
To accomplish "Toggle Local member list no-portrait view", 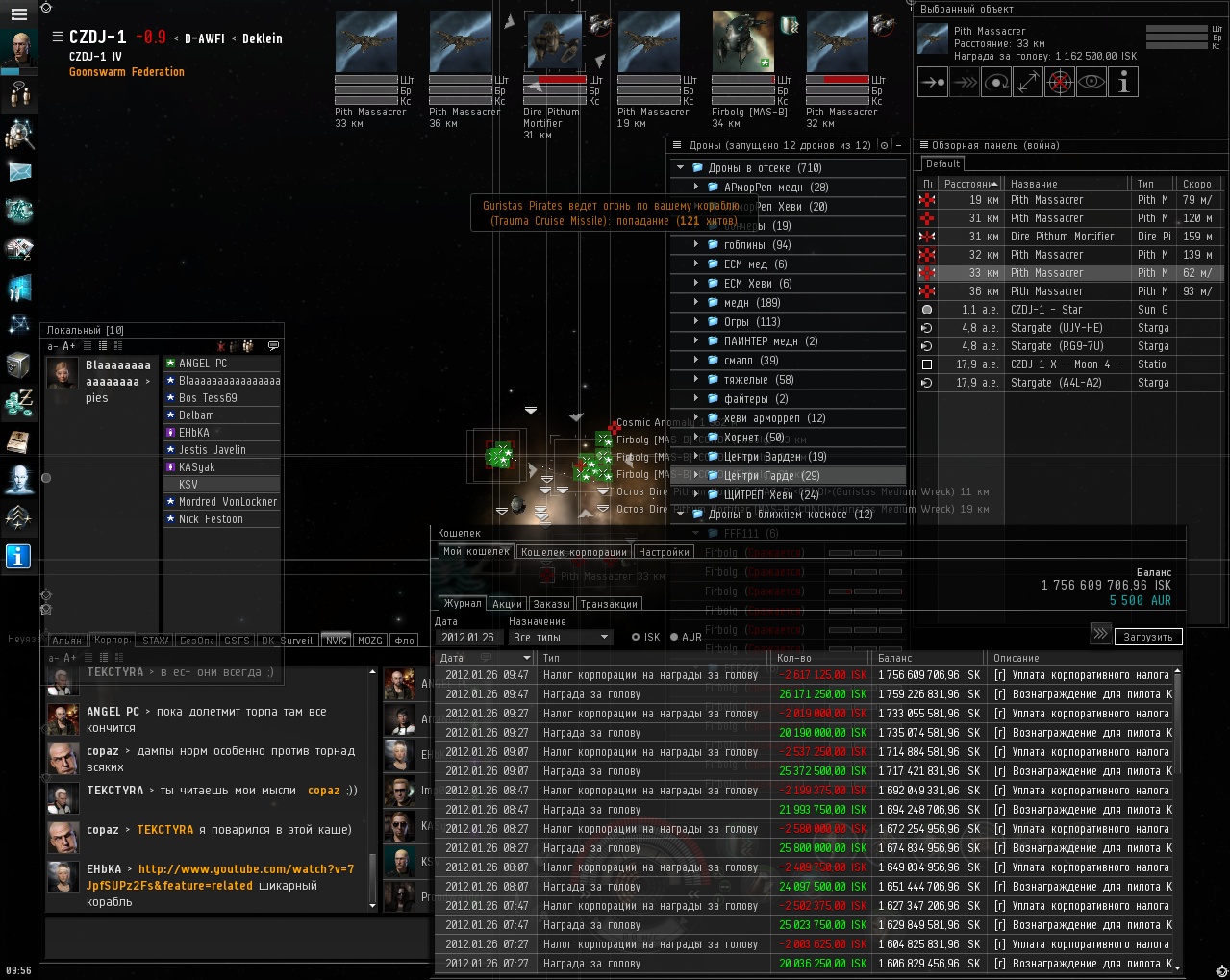I will [87, 346].
